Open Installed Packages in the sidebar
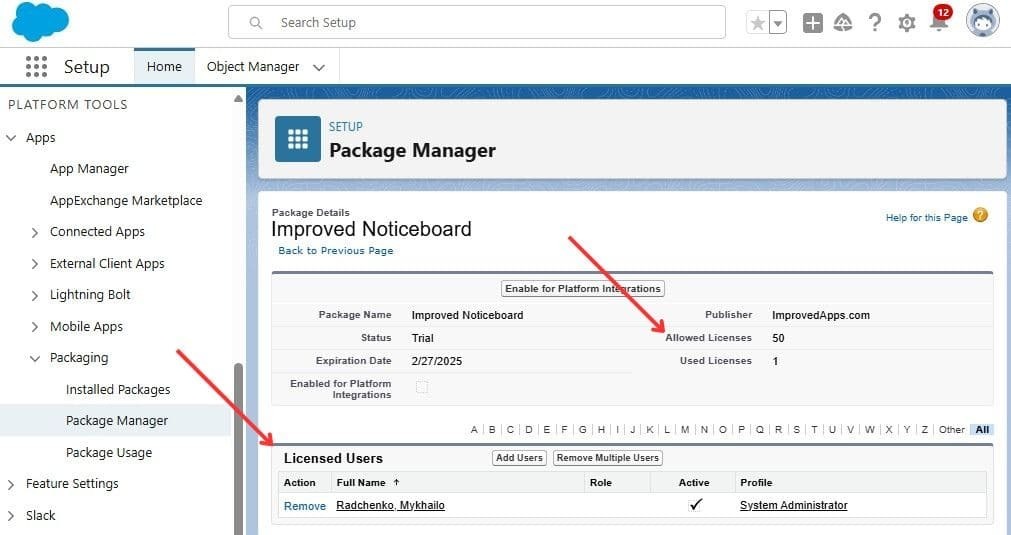 tap(118, 389)
